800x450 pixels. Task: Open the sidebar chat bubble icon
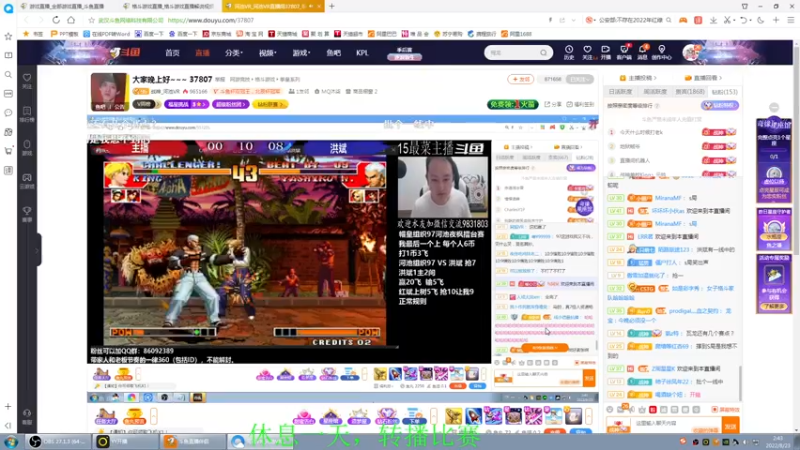point(8,113)
